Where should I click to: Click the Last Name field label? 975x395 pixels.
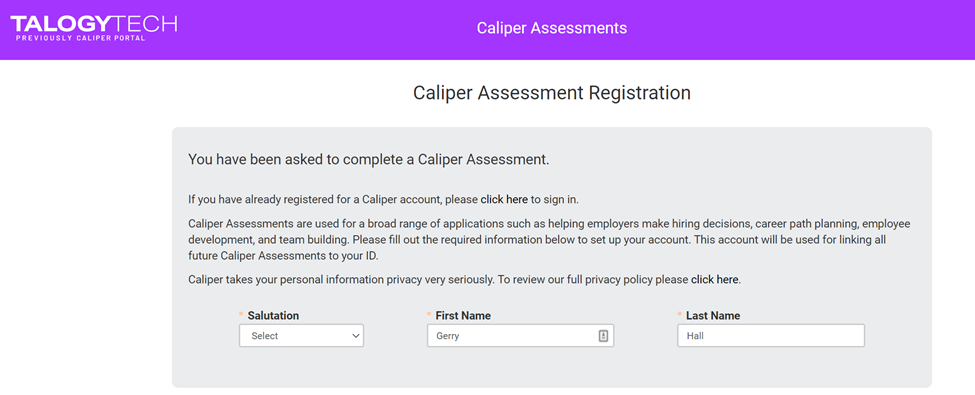[x=713, y=315]
